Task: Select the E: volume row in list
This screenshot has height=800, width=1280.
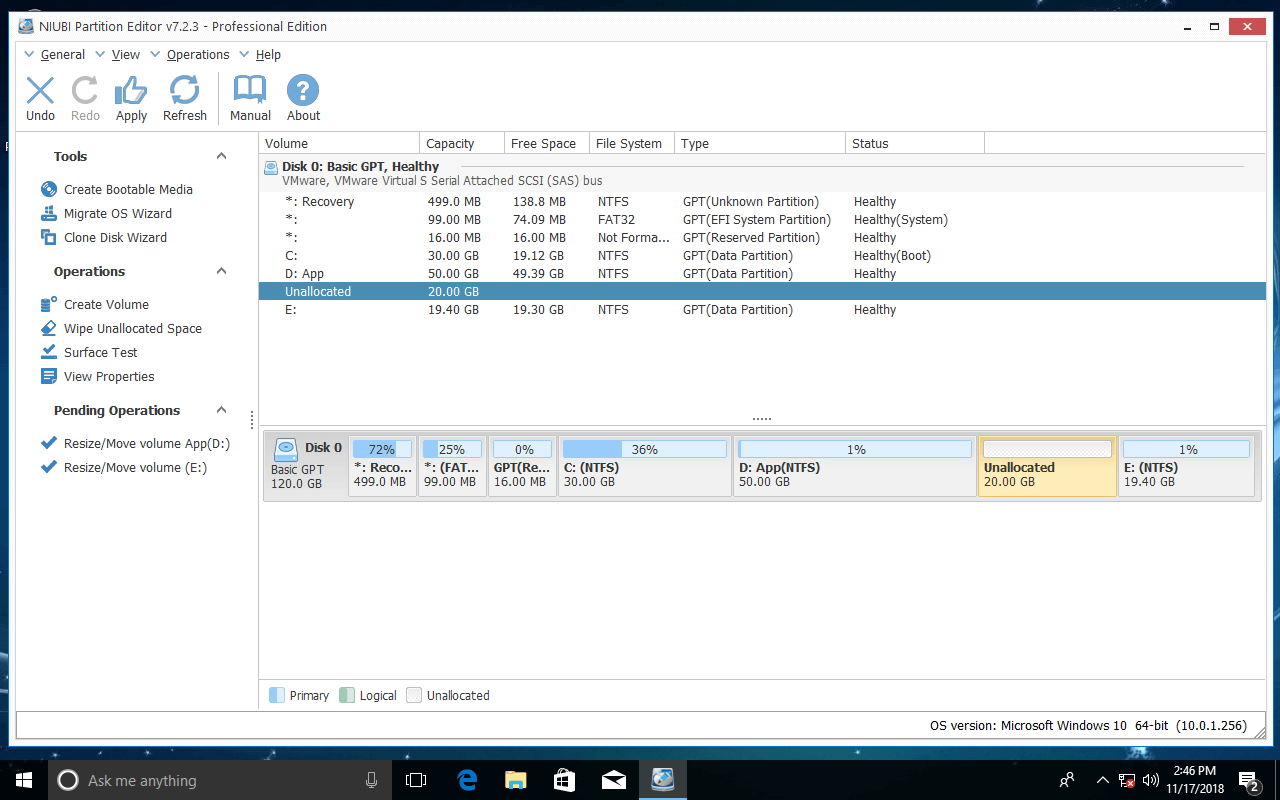Action: click(762, 309)
